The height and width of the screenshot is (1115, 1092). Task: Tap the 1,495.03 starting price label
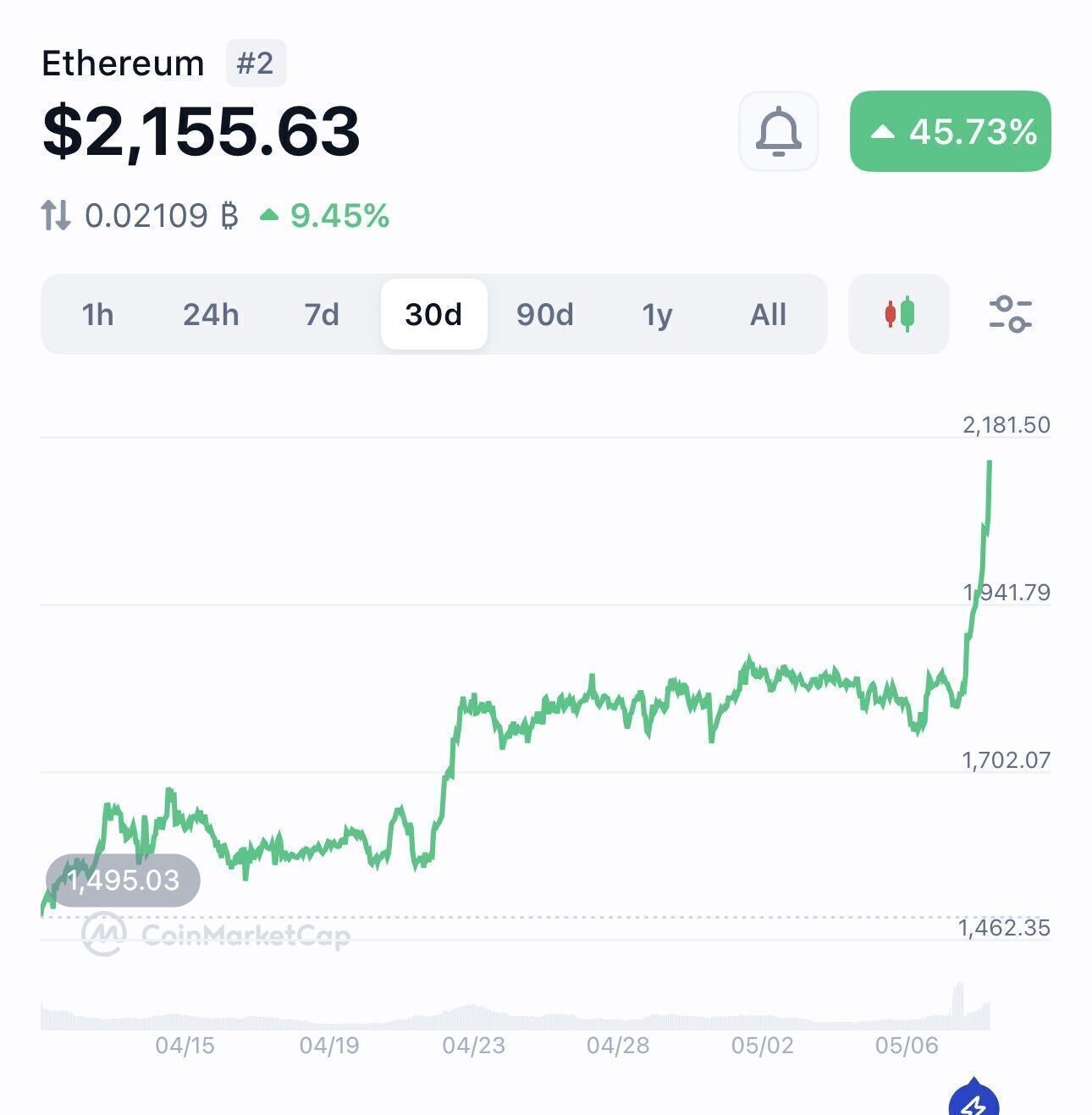(x=123, y=880)
